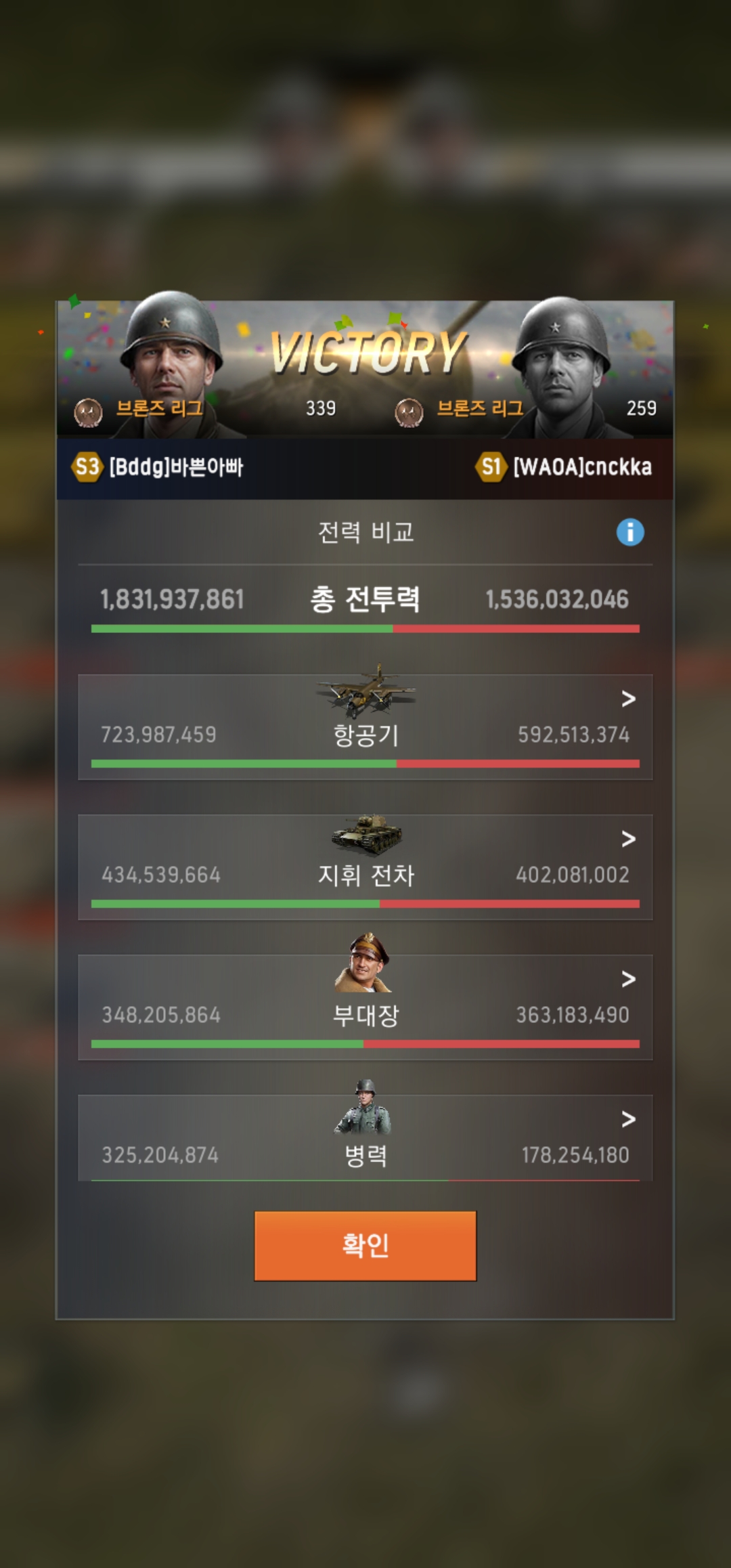Tap the tank icon above 지휘 전차
This screenshot has width=731, height=1568.
click(x=367, y=835)
